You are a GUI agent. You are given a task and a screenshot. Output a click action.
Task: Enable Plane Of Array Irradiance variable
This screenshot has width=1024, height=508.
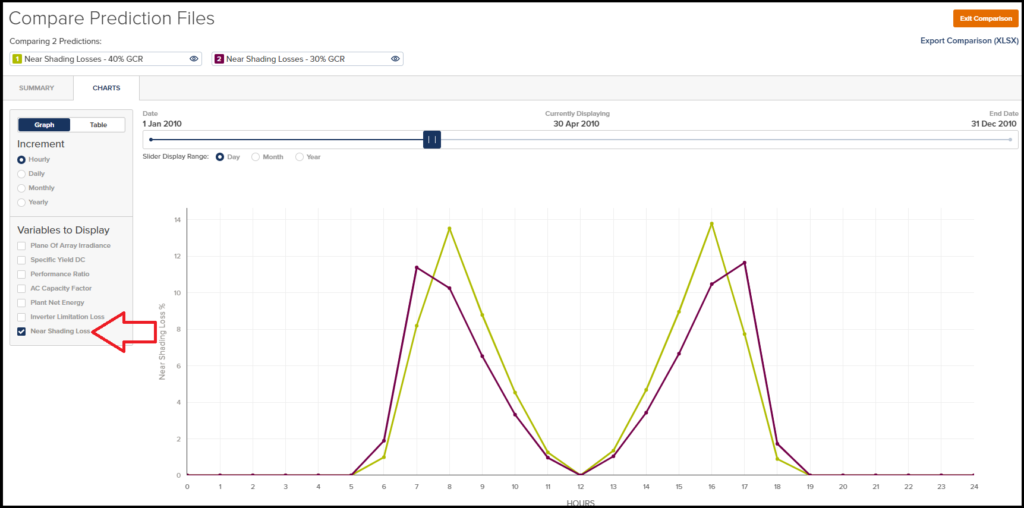22,246
